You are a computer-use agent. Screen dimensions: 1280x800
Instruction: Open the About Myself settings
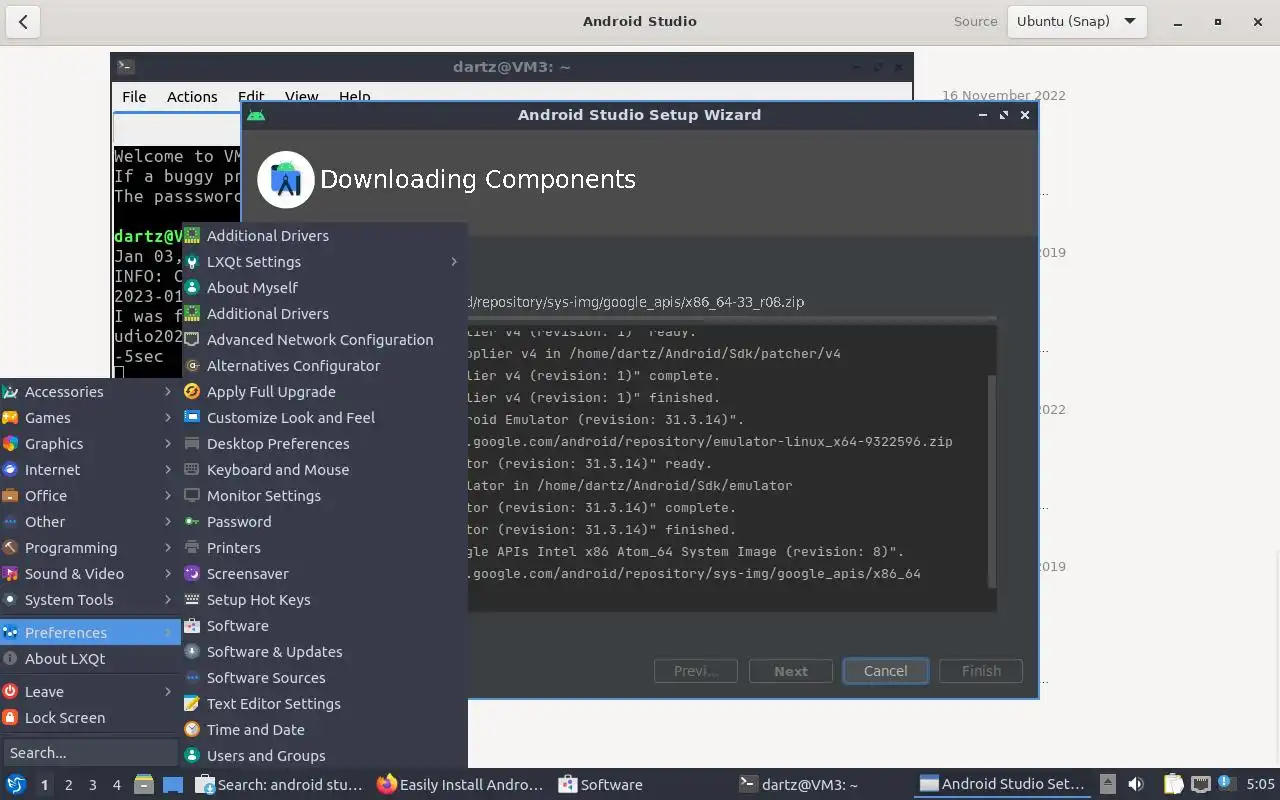click(324, 287)
